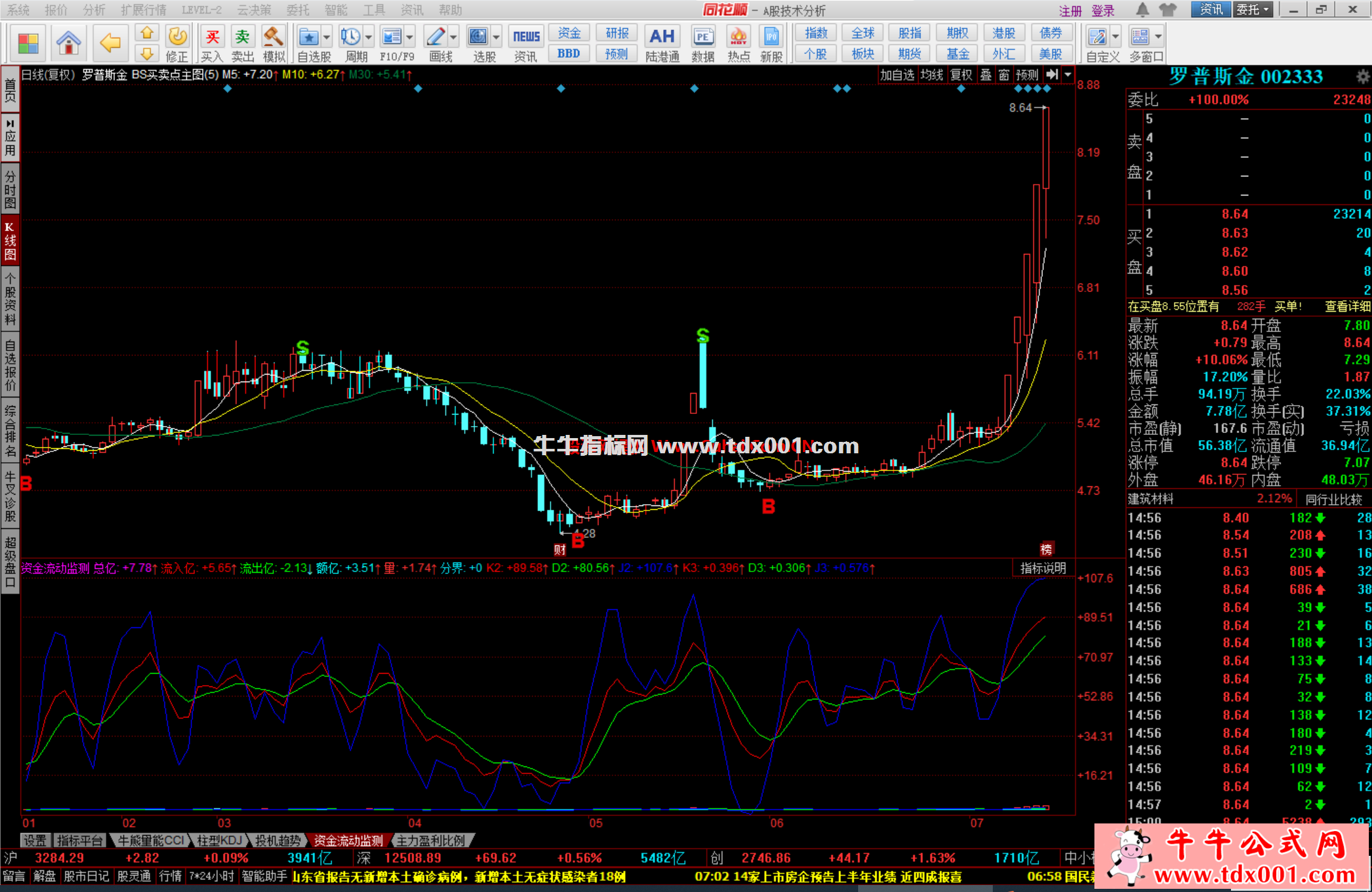
Task: Open the 扩展行情 menu
Action: 144,10
